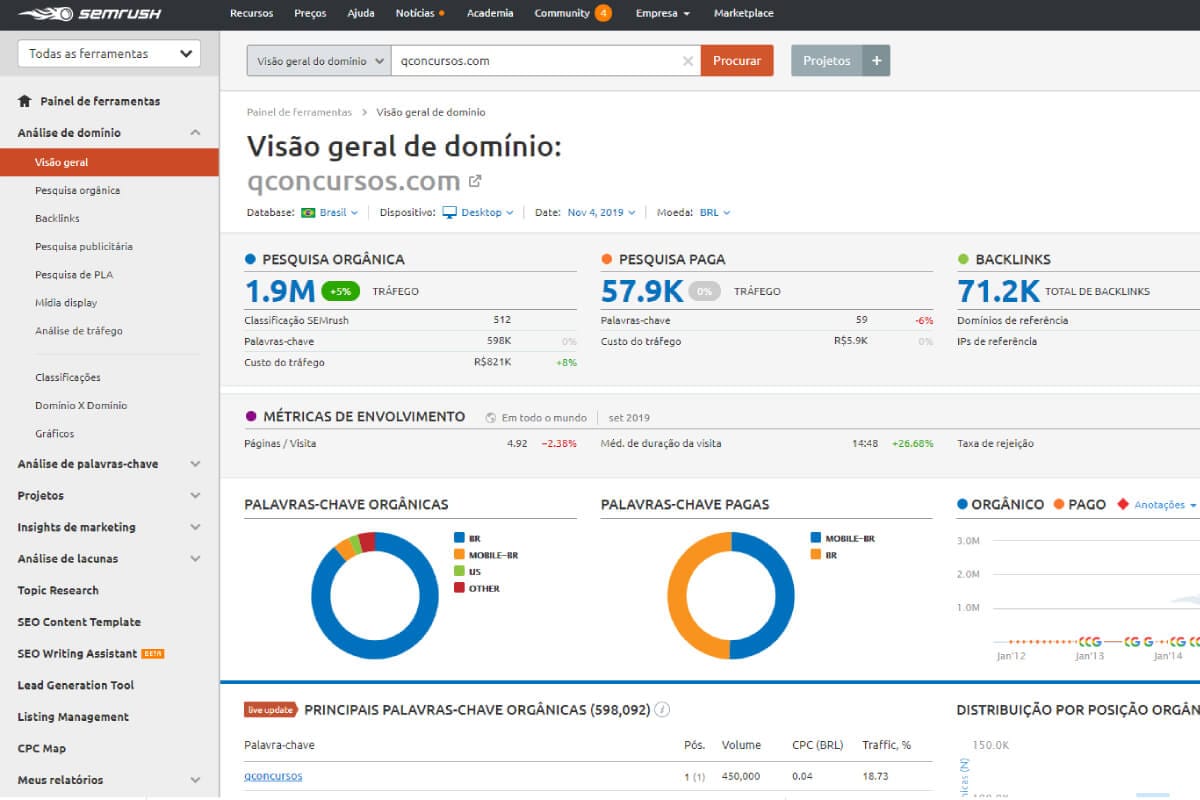The image size is (1200, 800).
Task: Click the red diamond Anotações icon
Action: pyautogui.click(x=1123, y=505)
